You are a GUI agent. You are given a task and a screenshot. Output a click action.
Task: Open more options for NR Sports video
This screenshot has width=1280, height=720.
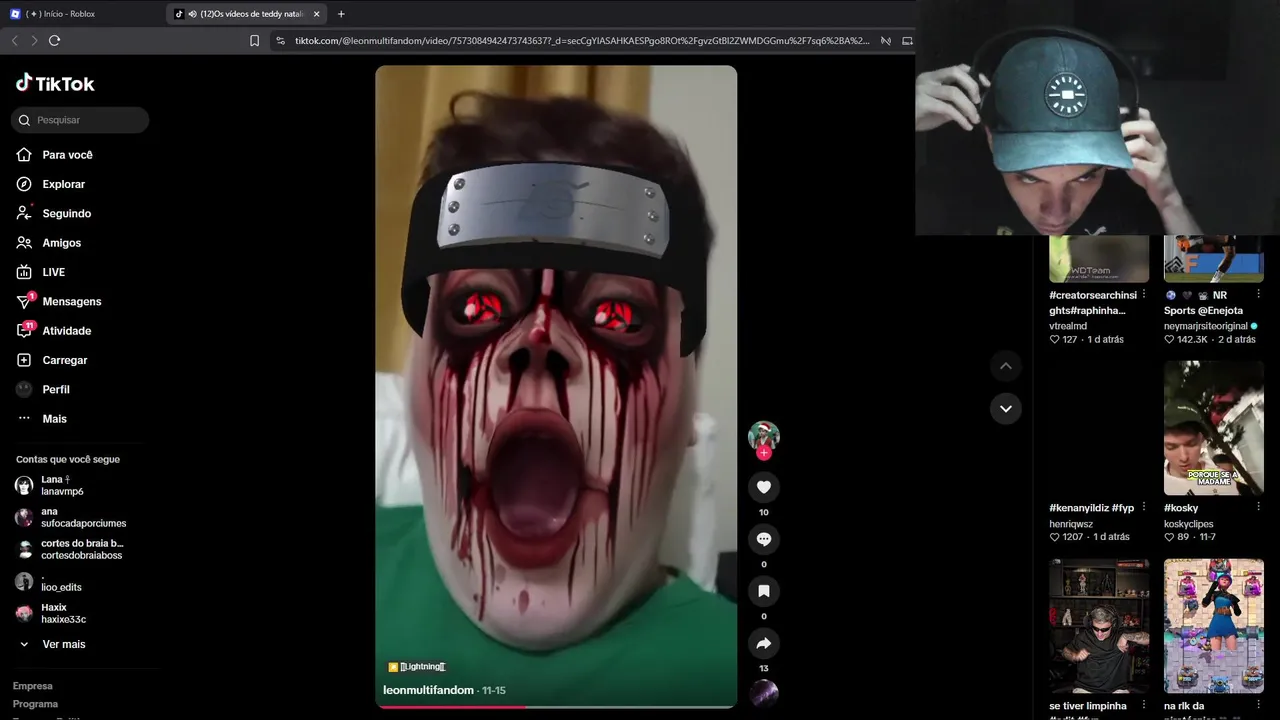(x=1258, y=295)
